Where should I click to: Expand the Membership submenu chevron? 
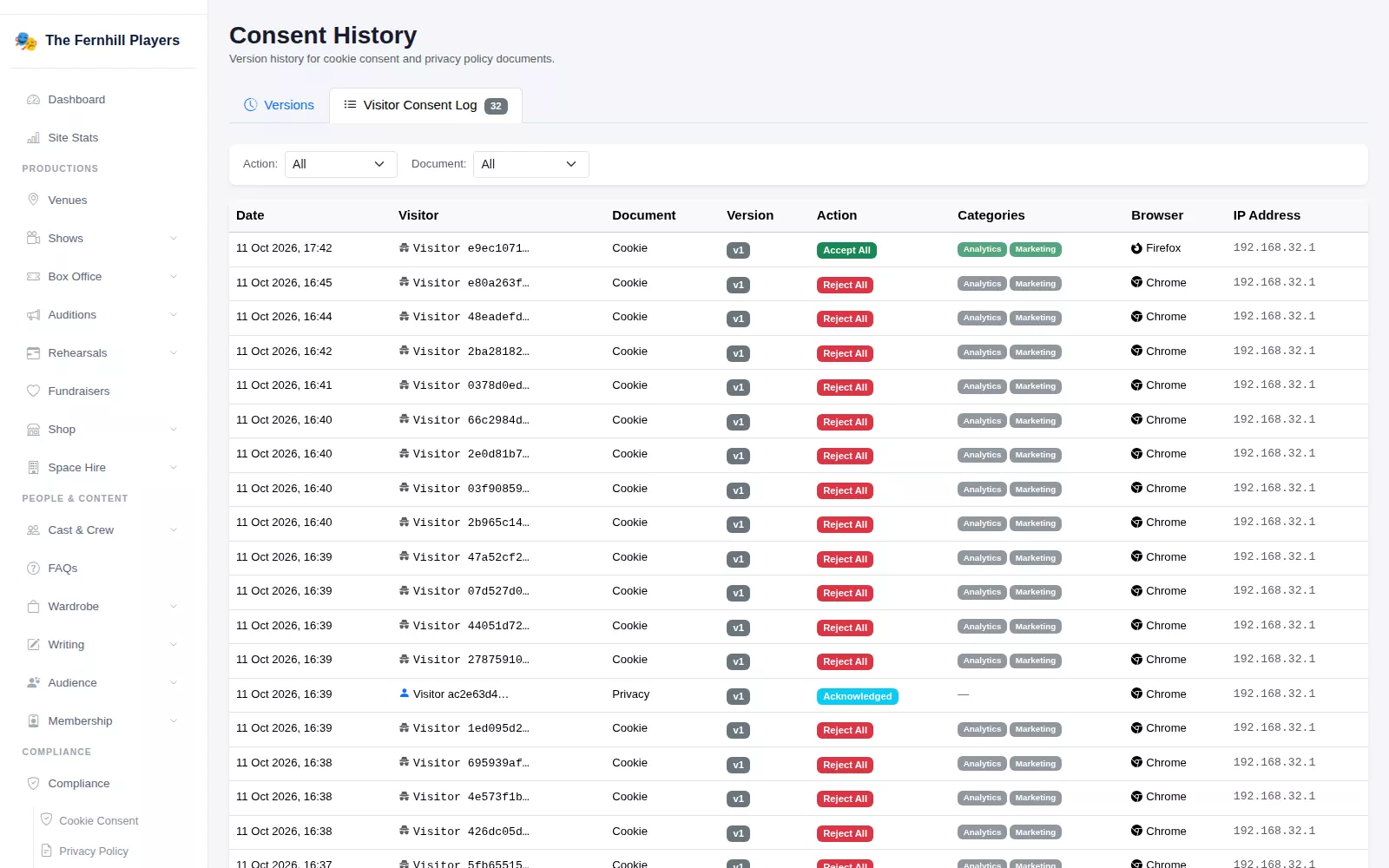click(x=173, y=720)
